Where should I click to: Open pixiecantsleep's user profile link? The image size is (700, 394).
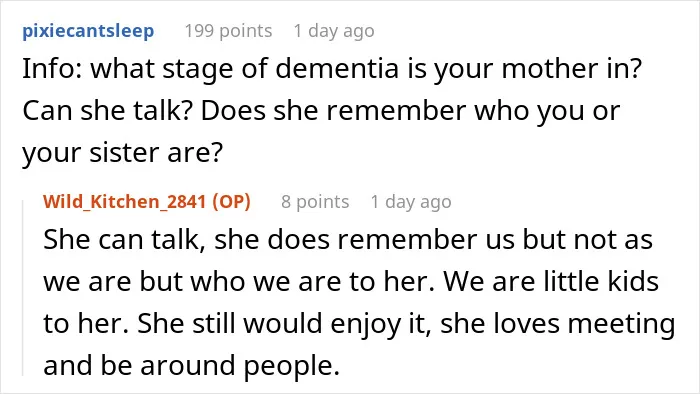click(x=88, y=31)
